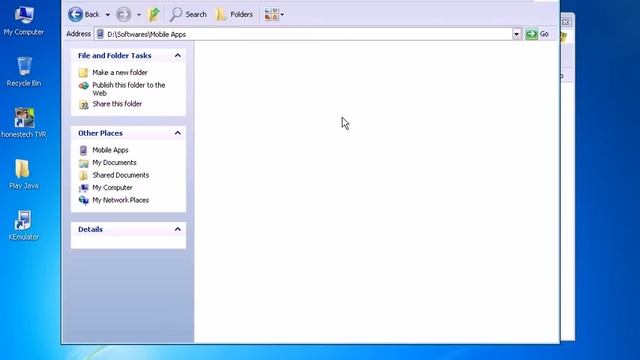Click the Publish folder globe icon
This screenshot has height=360, width=640.
[83, 86]
